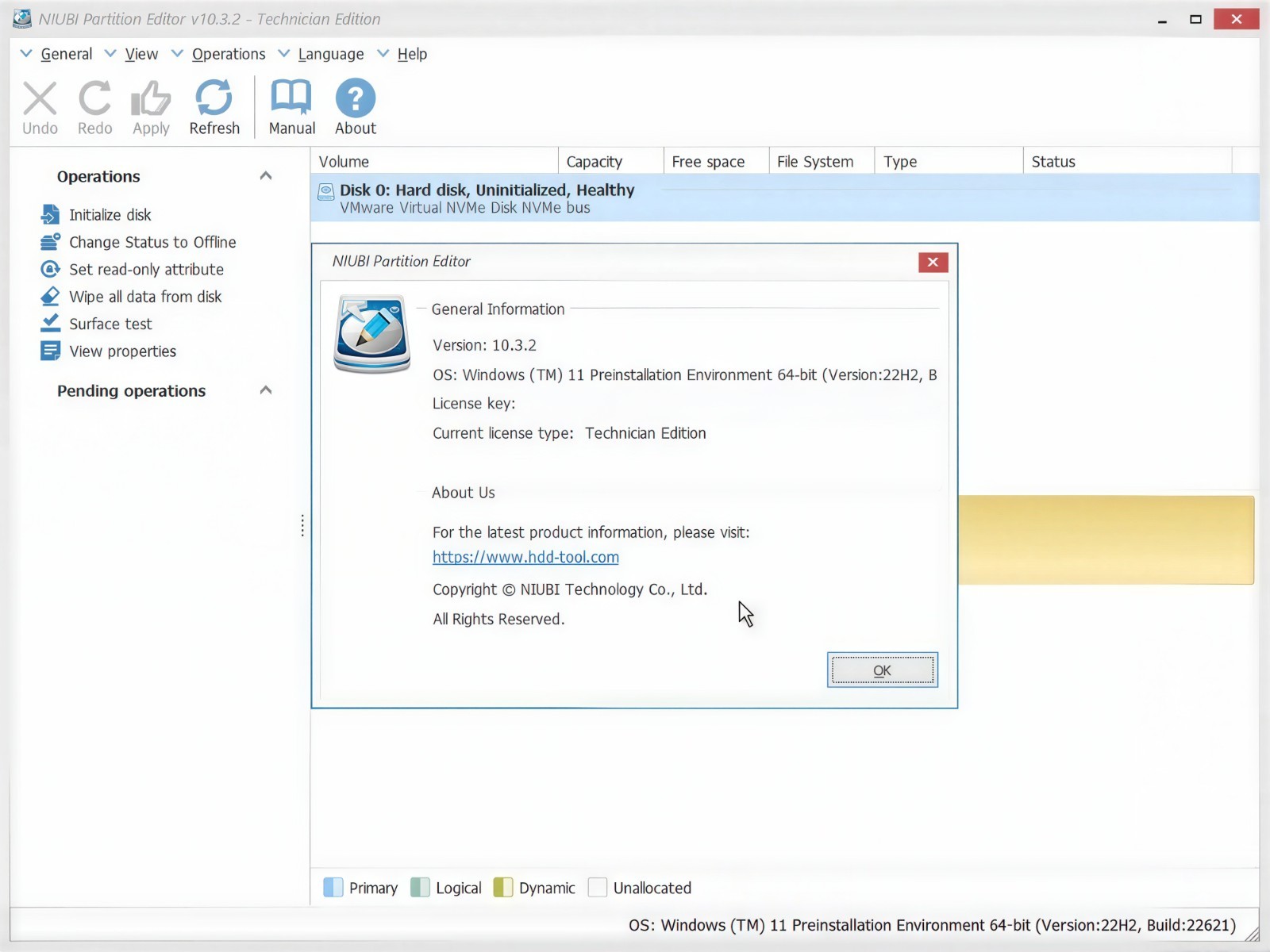Screen dimensions: 1270x952
Task: Sort by the Capacity column header
Action: click(x=610, y=161)
